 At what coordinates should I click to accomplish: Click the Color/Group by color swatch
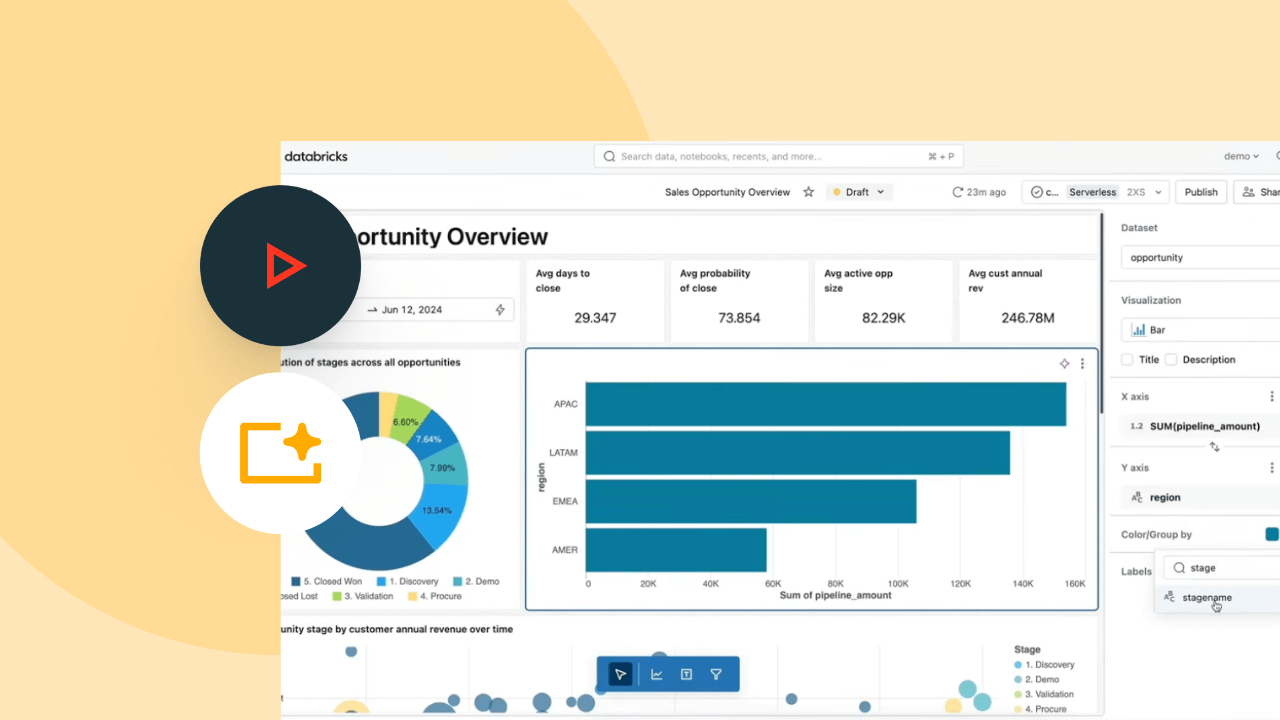click(1271, 534)
